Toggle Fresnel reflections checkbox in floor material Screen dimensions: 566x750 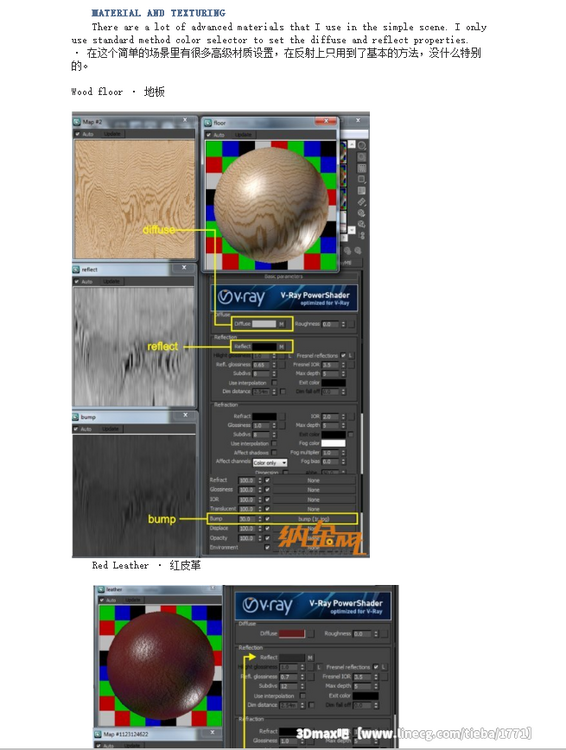343,355
